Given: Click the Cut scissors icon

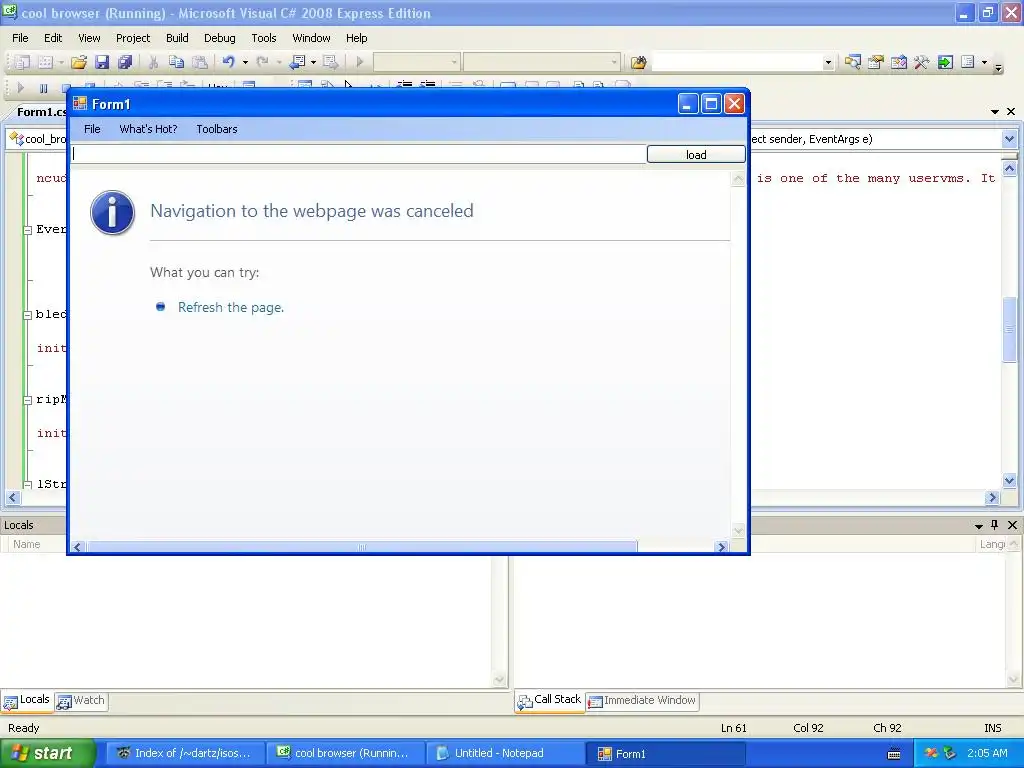Looking at the screenshot, I should [x=153, y=62].
